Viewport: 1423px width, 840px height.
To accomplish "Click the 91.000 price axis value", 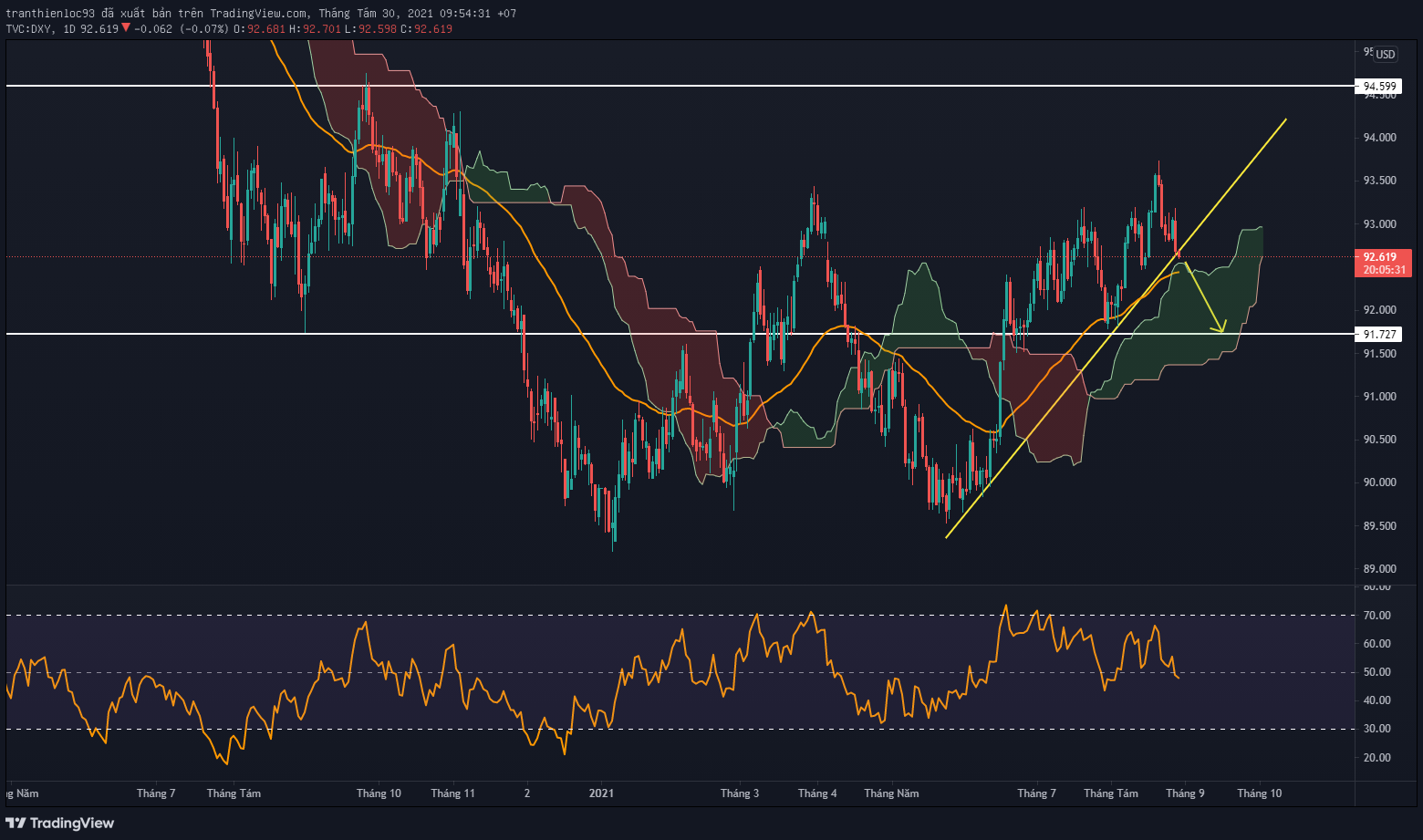I will click(x=1379, y=397).
